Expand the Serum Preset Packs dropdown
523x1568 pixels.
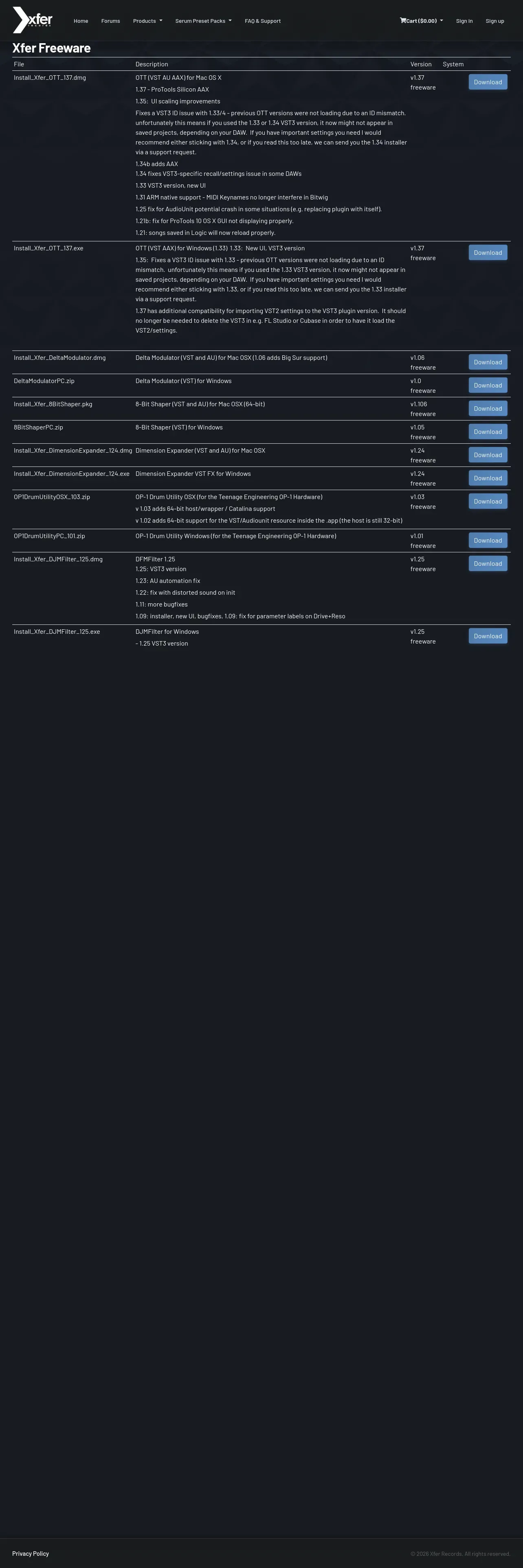click(x=203, y=21)
